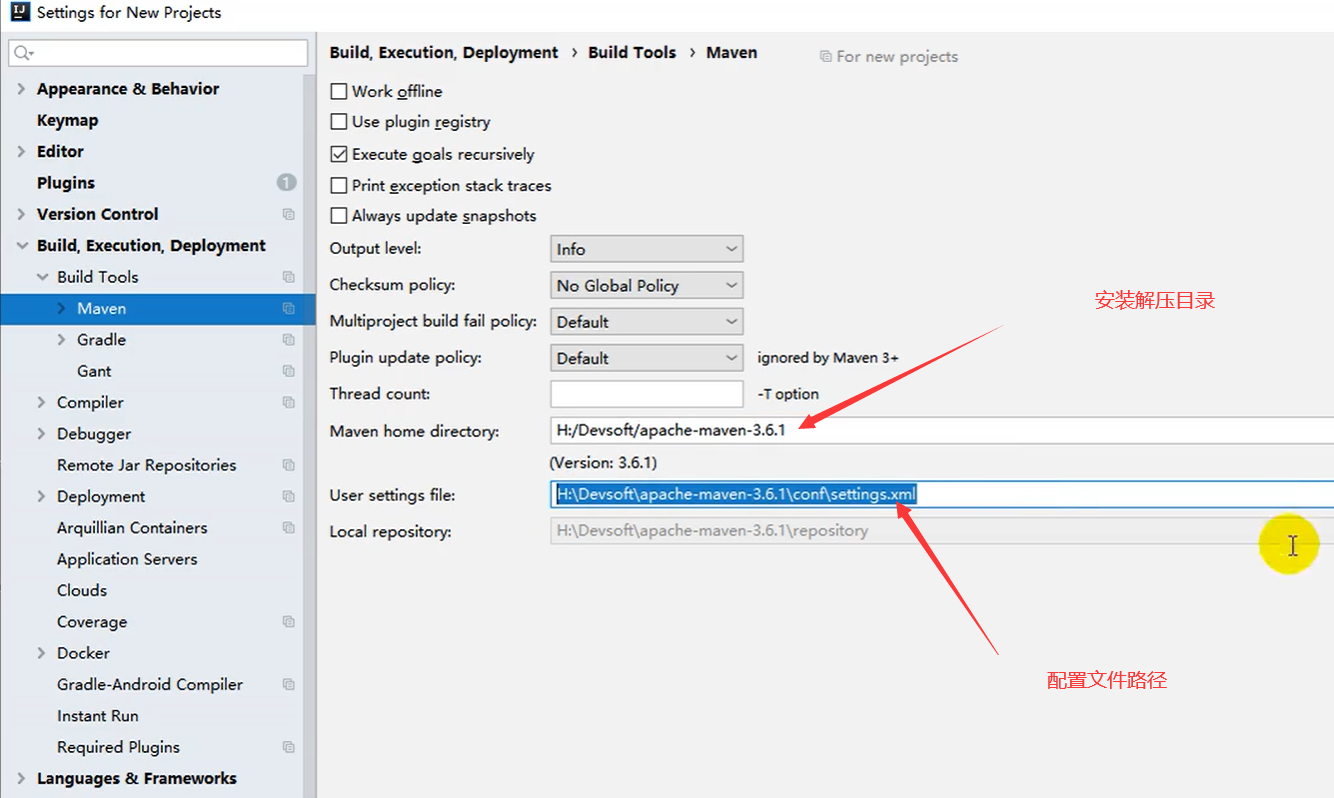The width and height of the screenshot is (1334, 798).
Task: Click the project-level icon on the Maven row
Action: click(x=289, y=308)
